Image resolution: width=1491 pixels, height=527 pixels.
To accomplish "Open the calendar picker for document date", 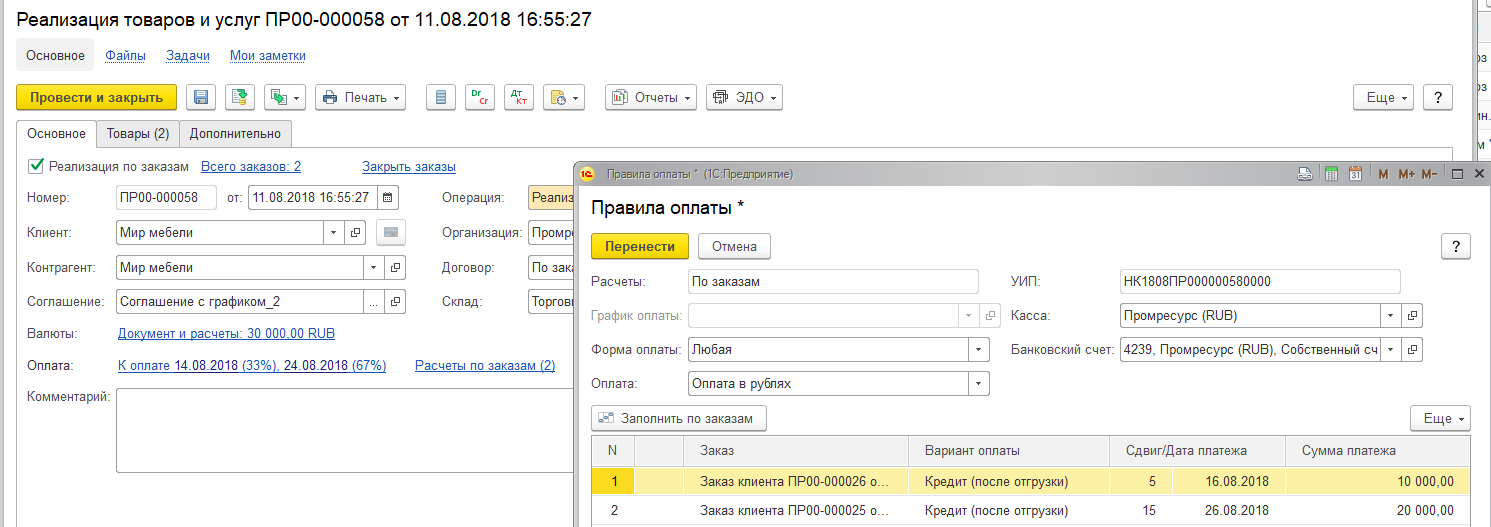I will pyautogui.click(x=388, y=197).
